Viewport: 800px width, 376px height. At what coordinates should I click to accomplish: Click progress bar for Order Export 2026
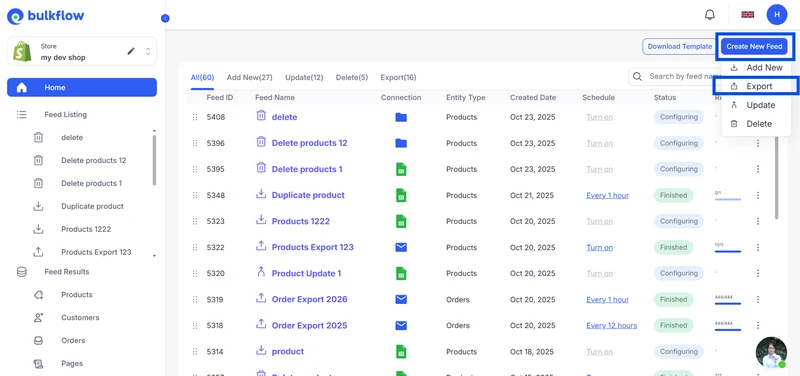(728, 303)
